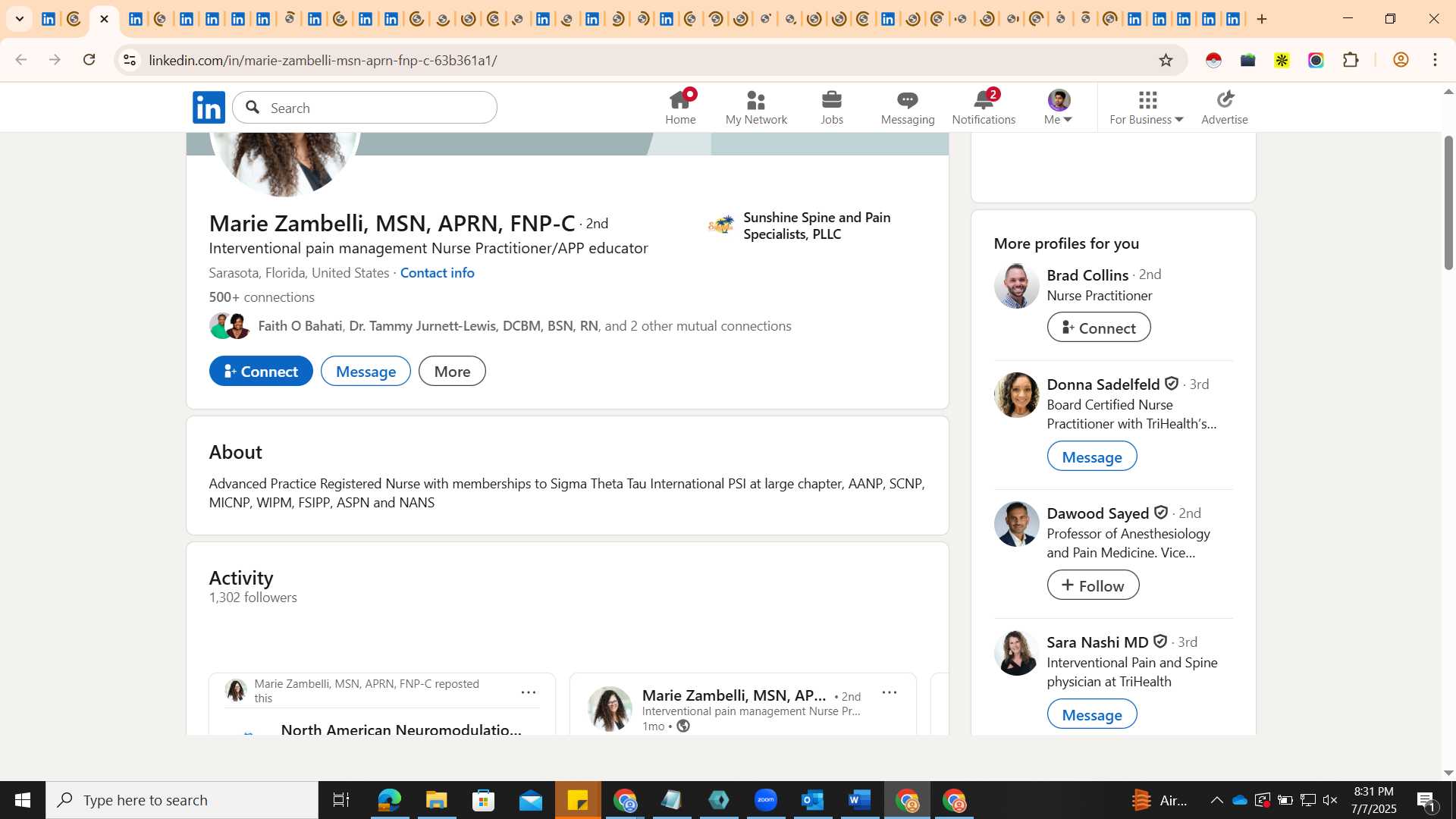Open Chrome three-dot menu

[x=1435, y=60]
